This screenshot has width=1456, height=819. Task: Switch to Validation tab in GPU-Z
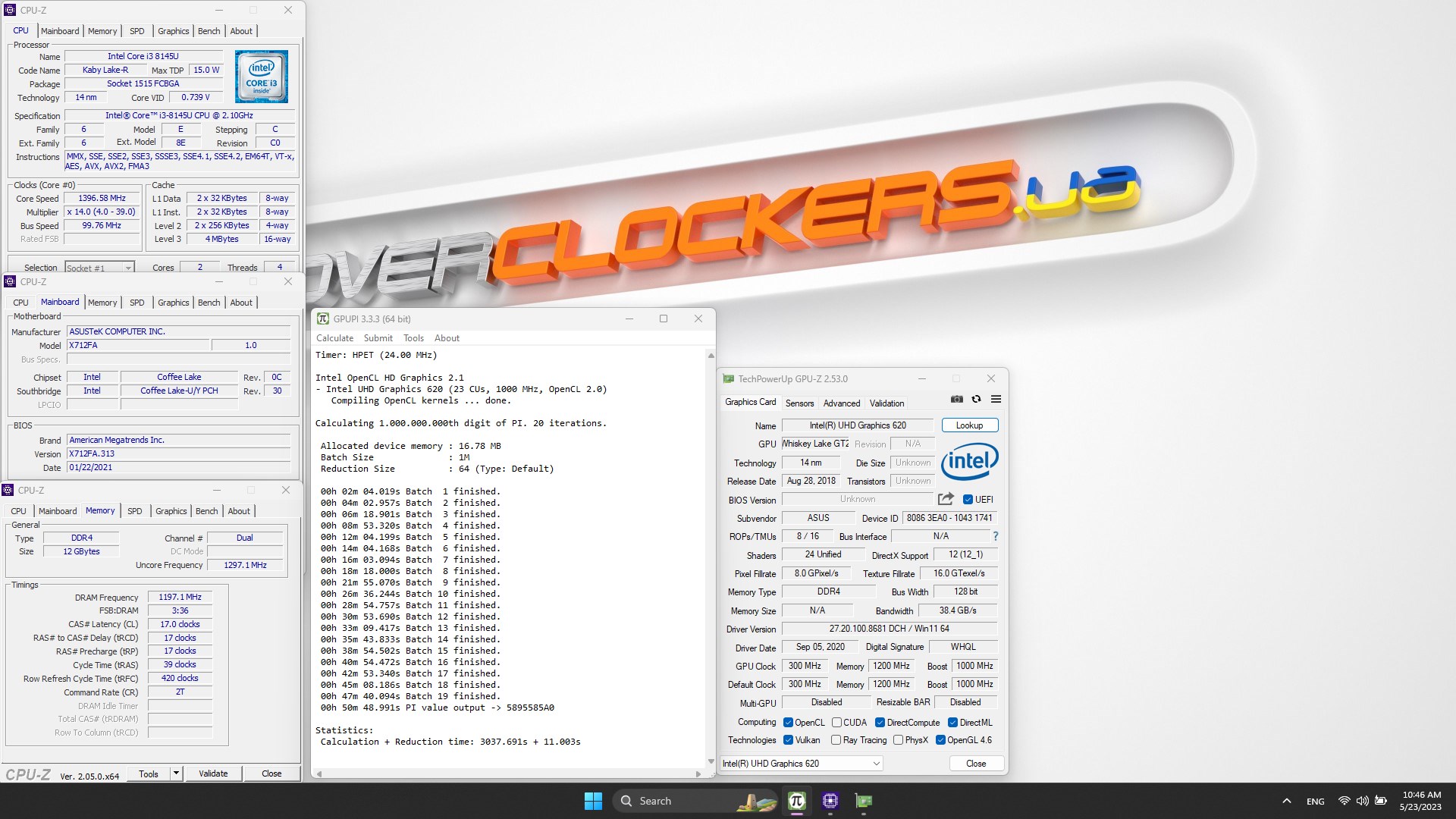point(886,403)
